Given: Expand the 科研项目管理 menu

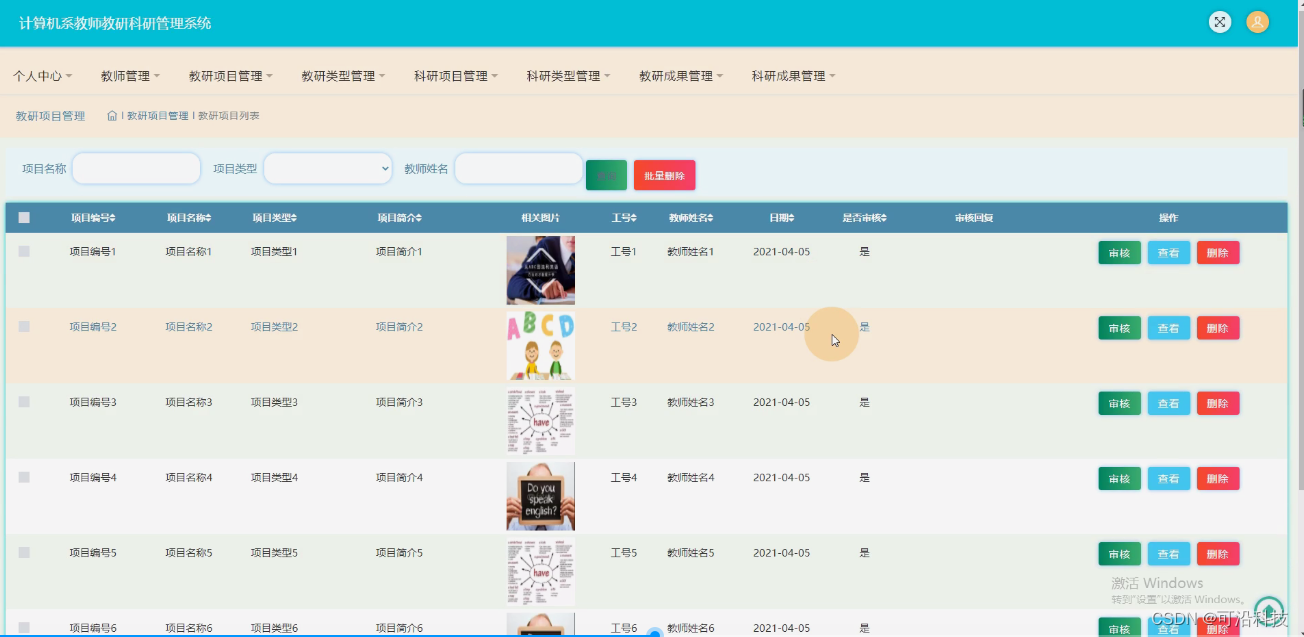Looking at the screenshot, I should (x=456, y=76).
